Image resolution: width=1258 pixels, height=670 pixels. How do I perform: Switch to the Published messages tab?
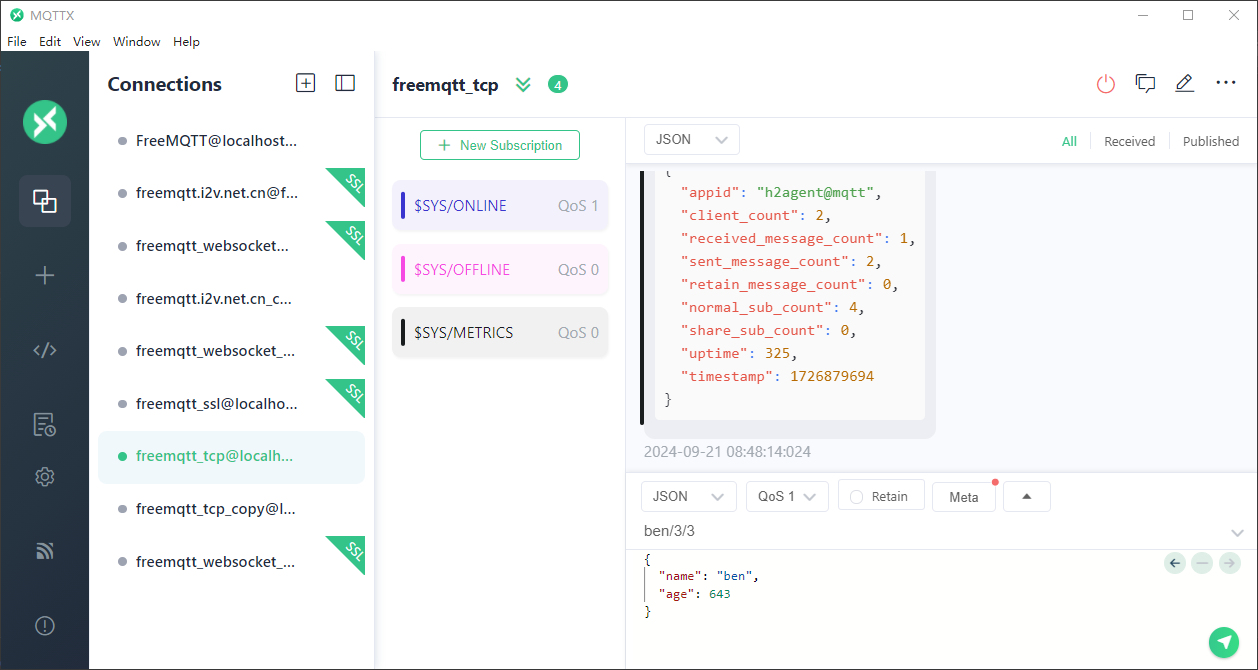pos(1210,141)
